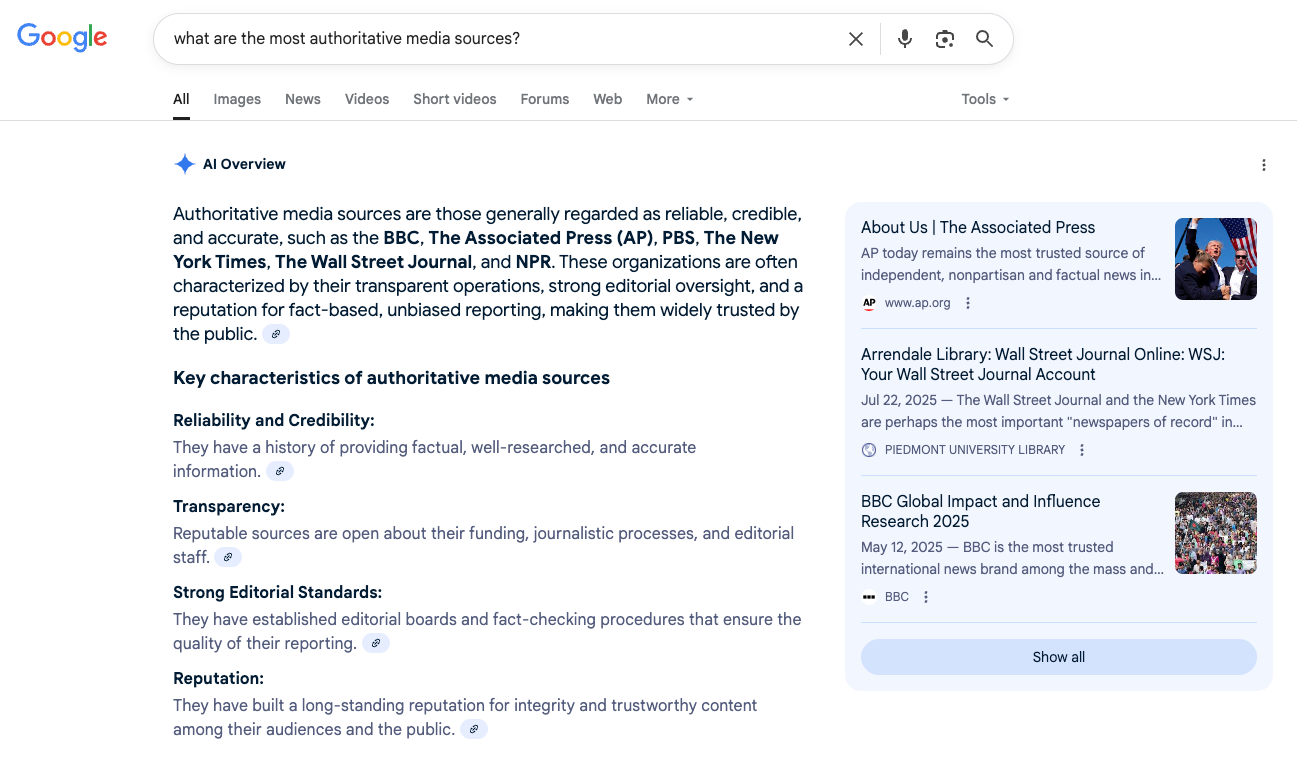Click the AP favicon on the first source card

pyautogui.click(x=869, y=303)
